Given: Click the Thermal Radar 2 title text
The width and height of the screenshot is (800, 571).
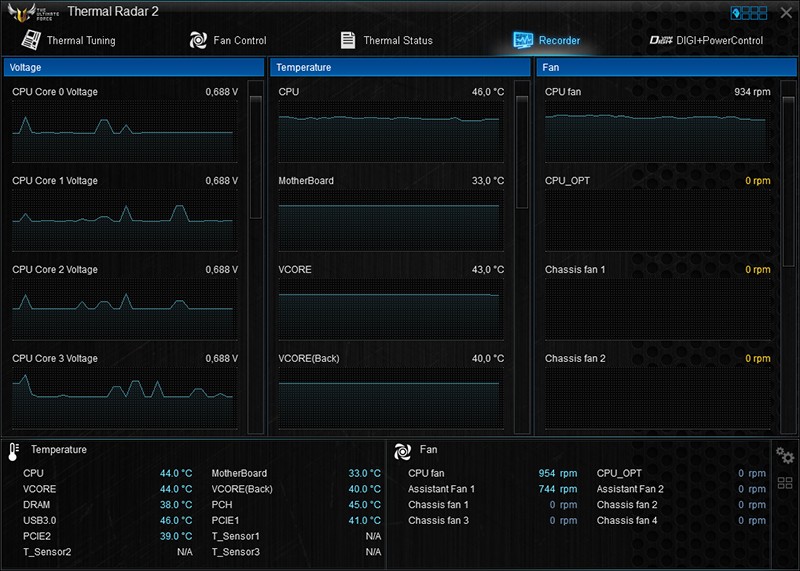Looking at the screenshot, I should (x=113, y=12).
